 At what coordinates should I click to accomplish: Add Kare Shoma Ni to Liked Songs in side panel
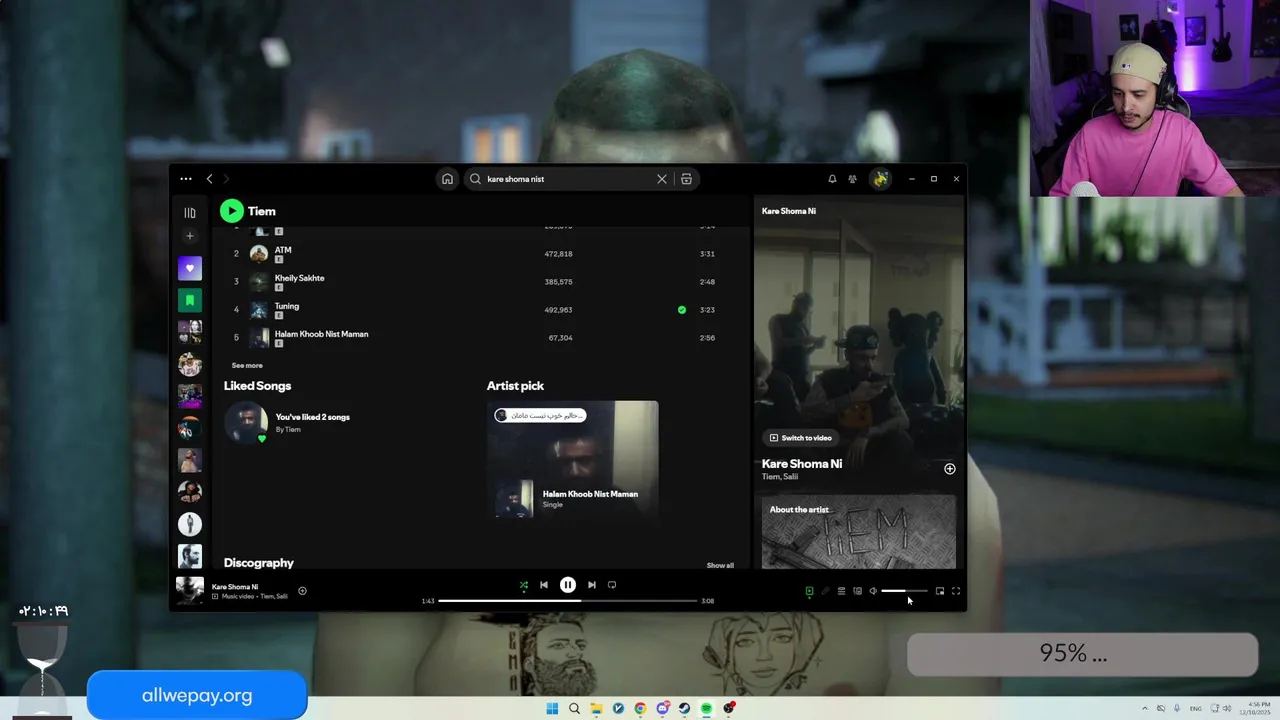click(x=950, y=469)
